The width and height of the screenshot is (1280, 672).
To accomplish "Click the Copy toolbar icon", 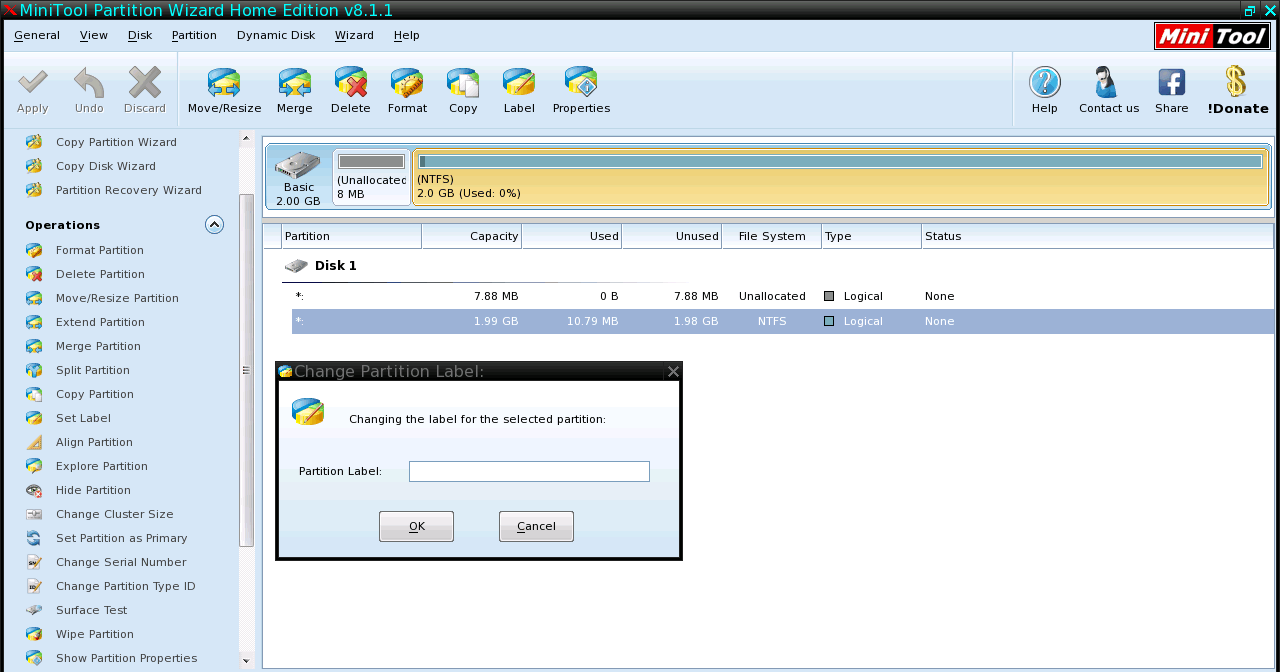I will 463,84.
